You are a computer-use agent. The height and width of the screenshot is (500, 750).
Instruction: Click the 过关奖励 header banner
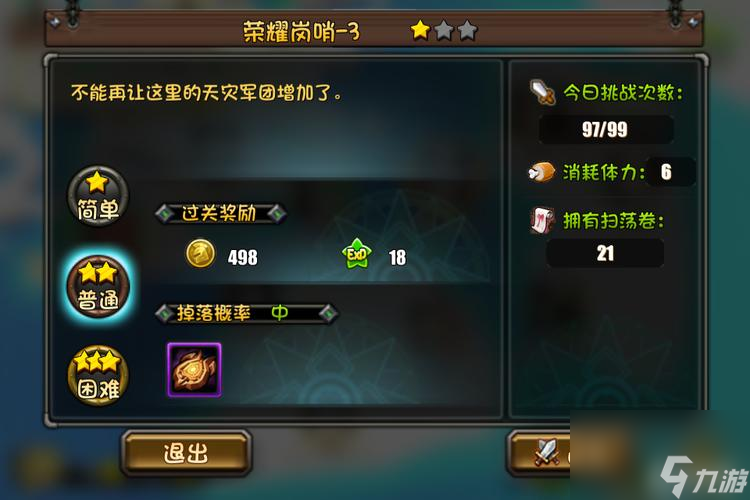pos(221,213)
